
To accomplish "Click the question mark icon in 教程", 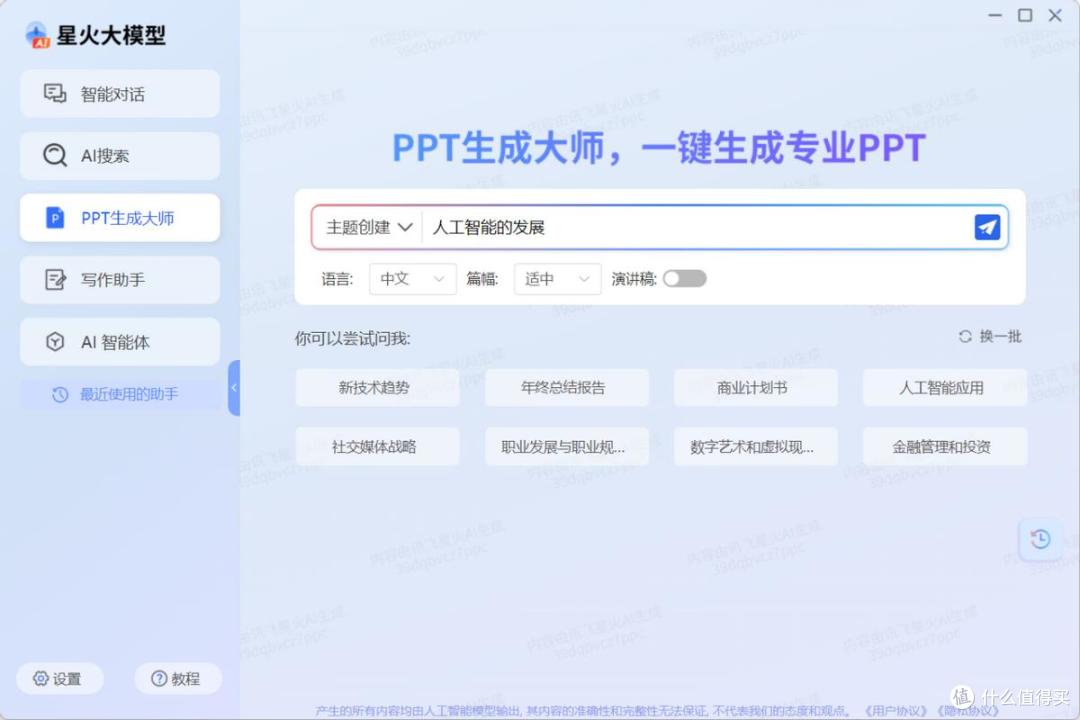I will point(159,679).
